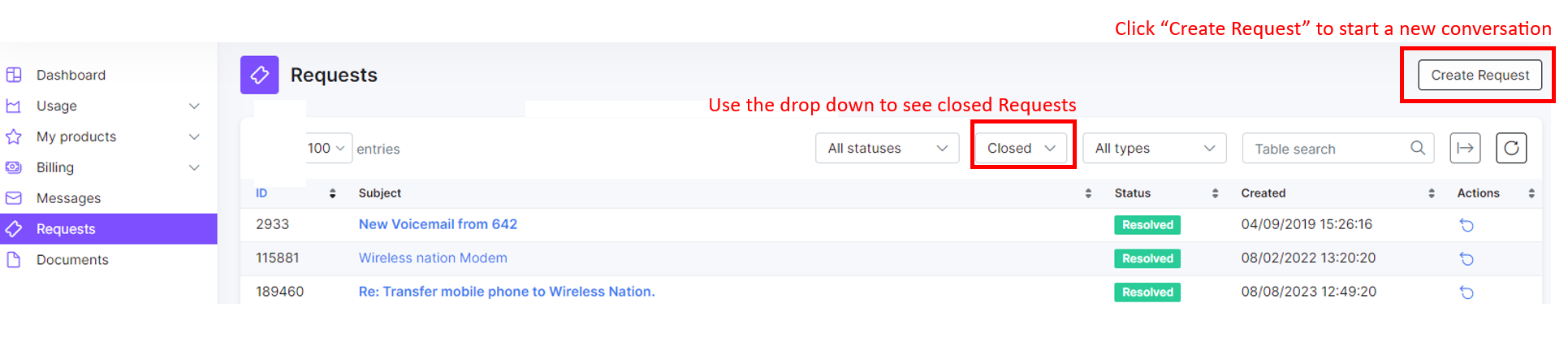Click the export table icon

[x=1465, y=148]
